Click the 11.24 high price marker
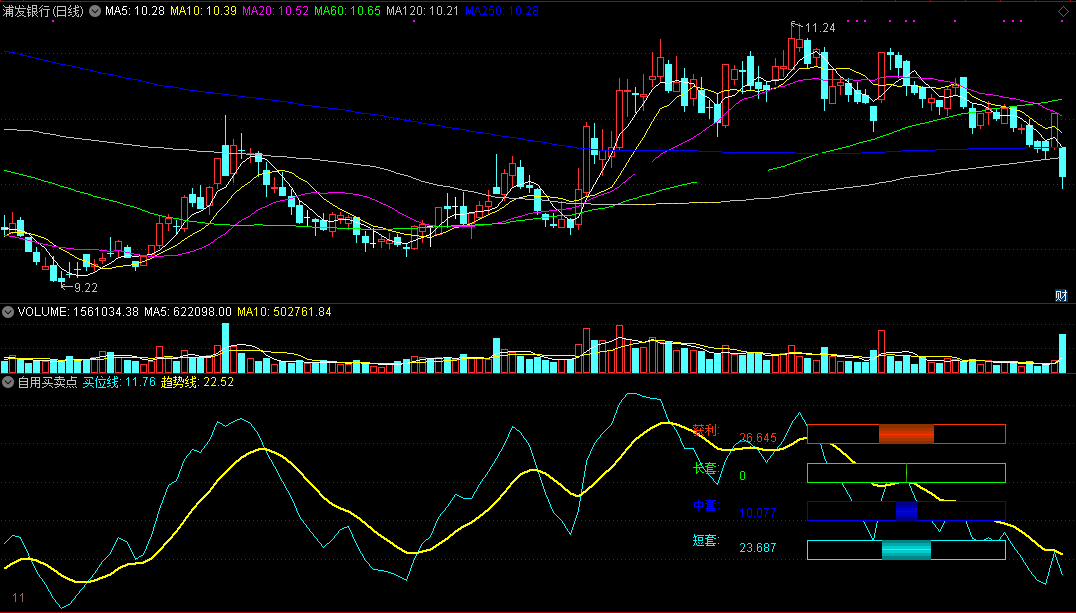Image resolution: width=1076 pixels, height=613 pixels. tap(820, 28)
